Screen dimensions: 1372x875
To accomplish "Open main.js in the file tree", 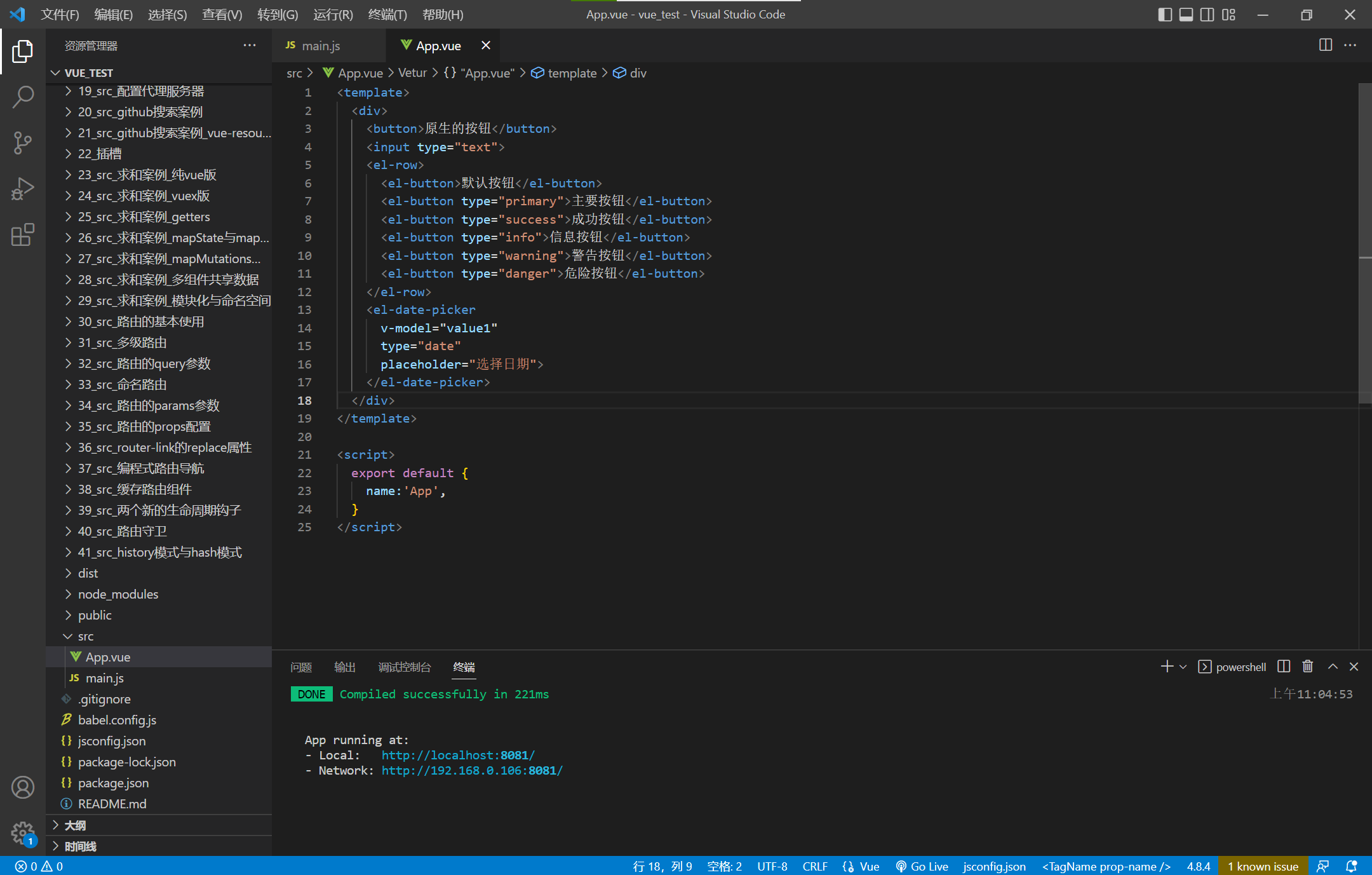I will point(159,677).
